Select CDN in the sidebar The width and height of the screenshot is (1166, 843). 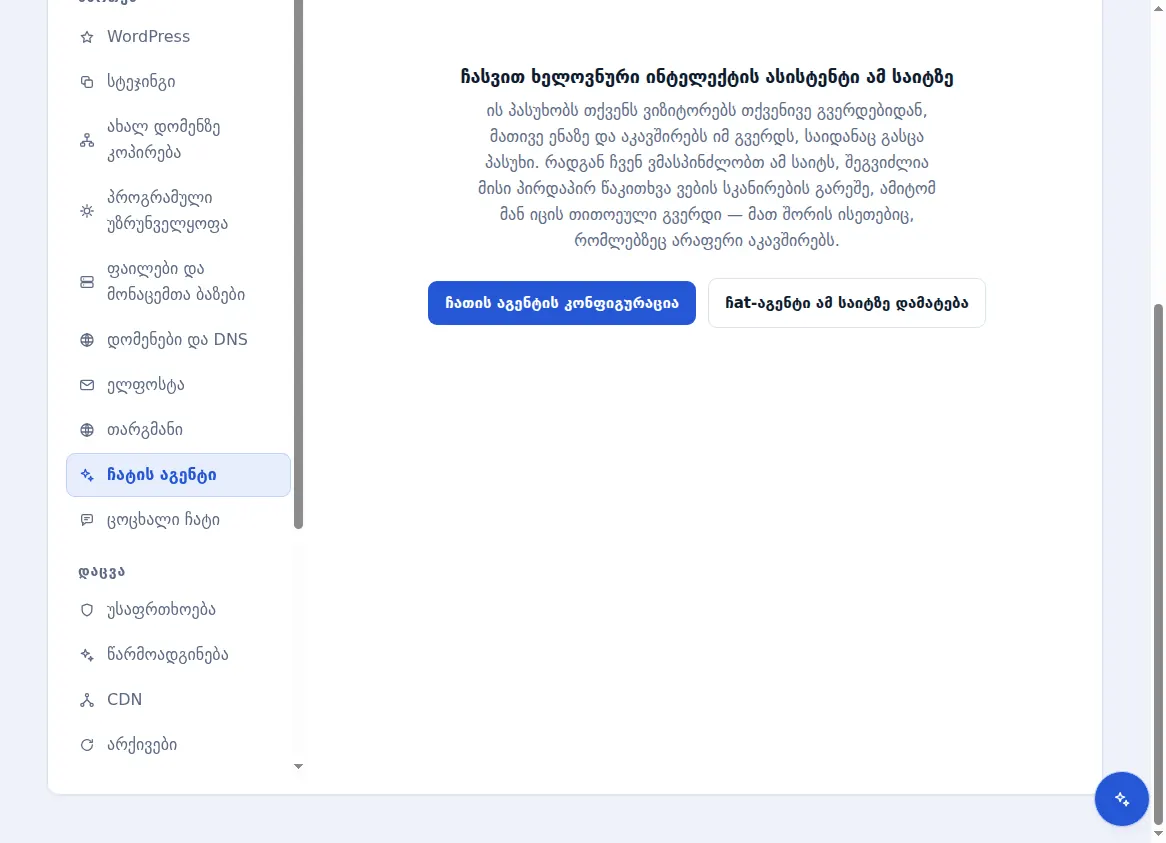click(x=178, y=700)
